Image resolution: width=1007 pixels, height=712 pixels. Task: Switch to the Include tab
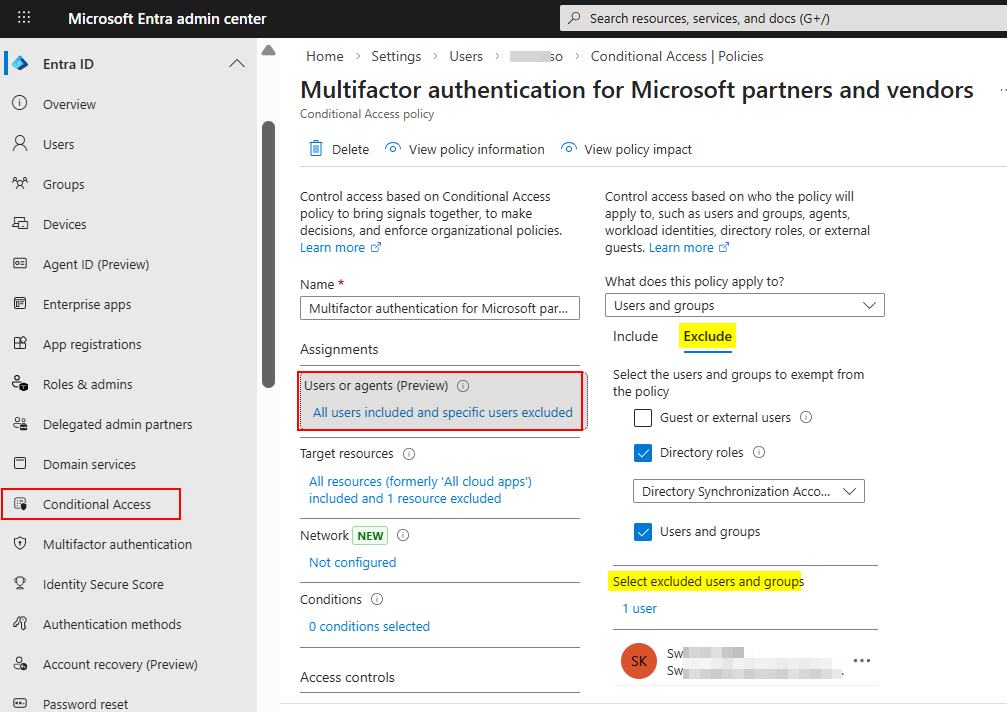pos(635,336)
